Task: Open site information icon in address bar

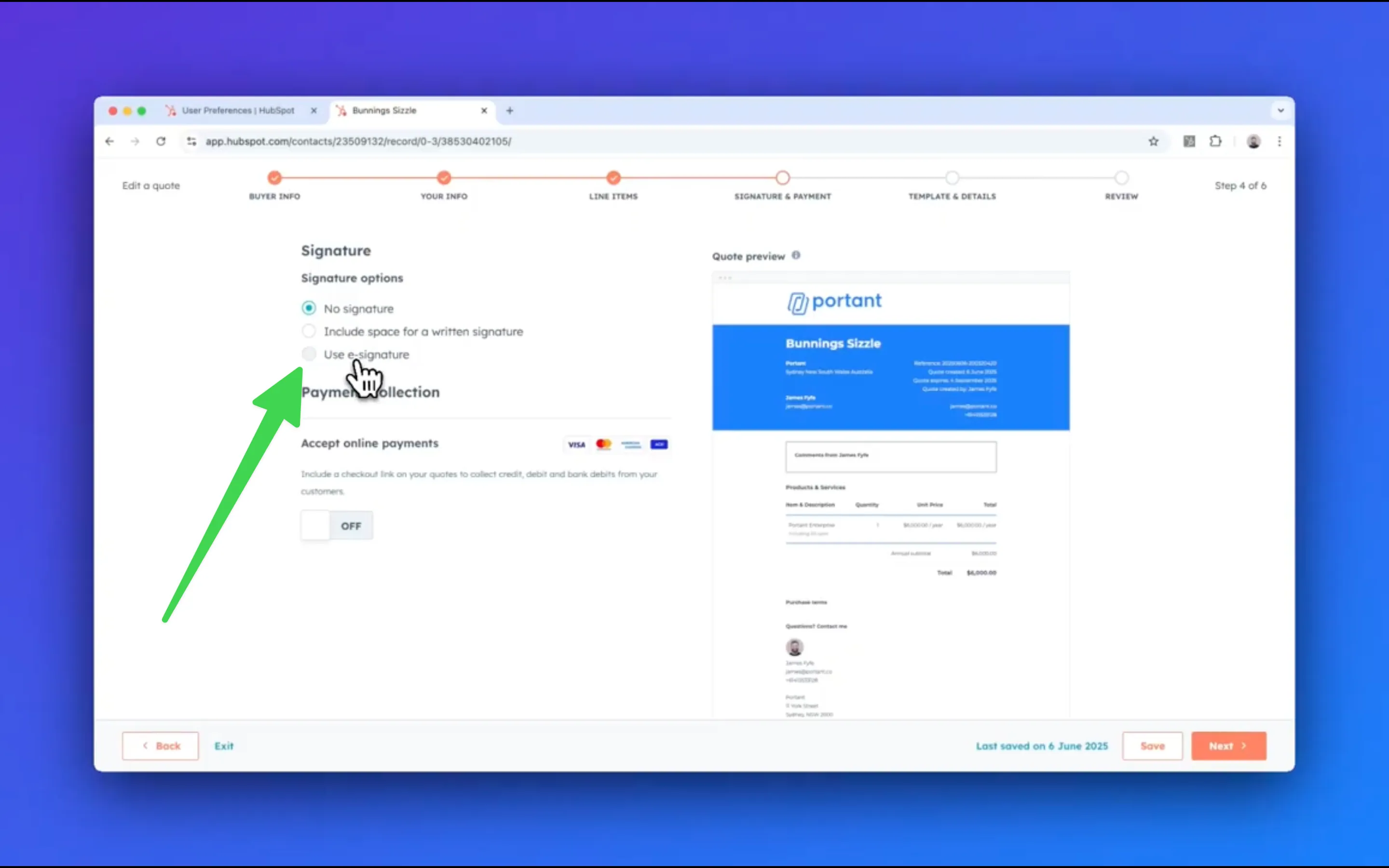Action: (191, 141)
